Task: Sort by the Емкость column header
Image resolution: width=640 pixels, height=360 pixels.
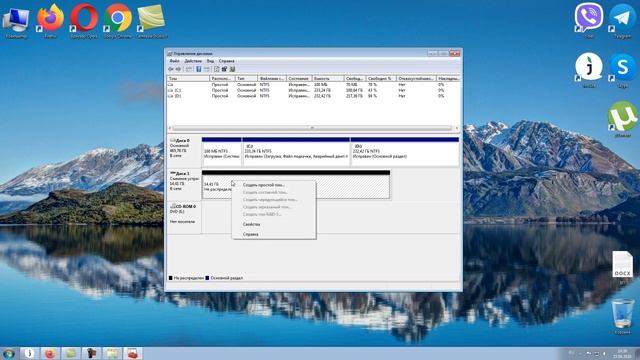Action: [x=328, y=78]
